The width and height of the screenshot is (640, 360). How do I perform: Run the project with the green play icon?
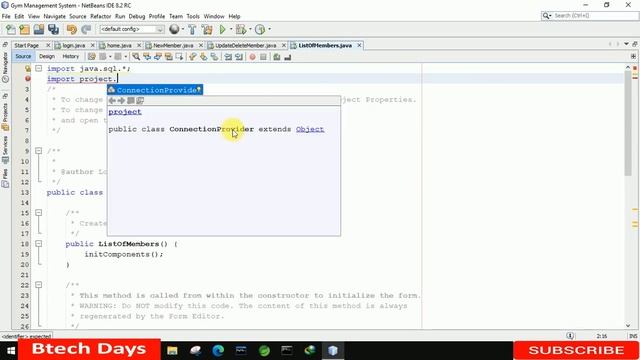point(222,29)
